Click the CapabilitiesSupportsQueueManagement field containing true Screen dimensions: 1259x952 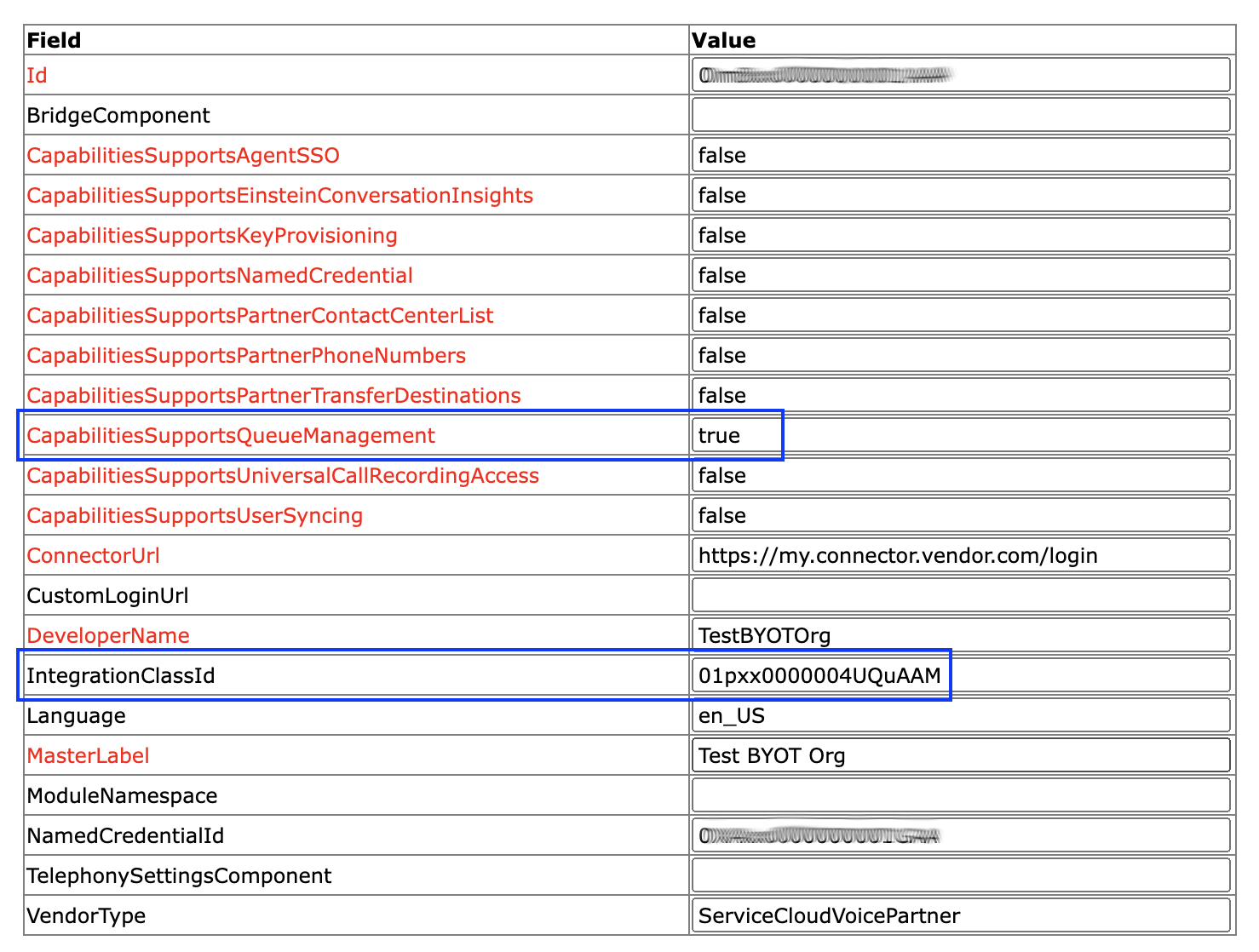[x=960, y=435]
